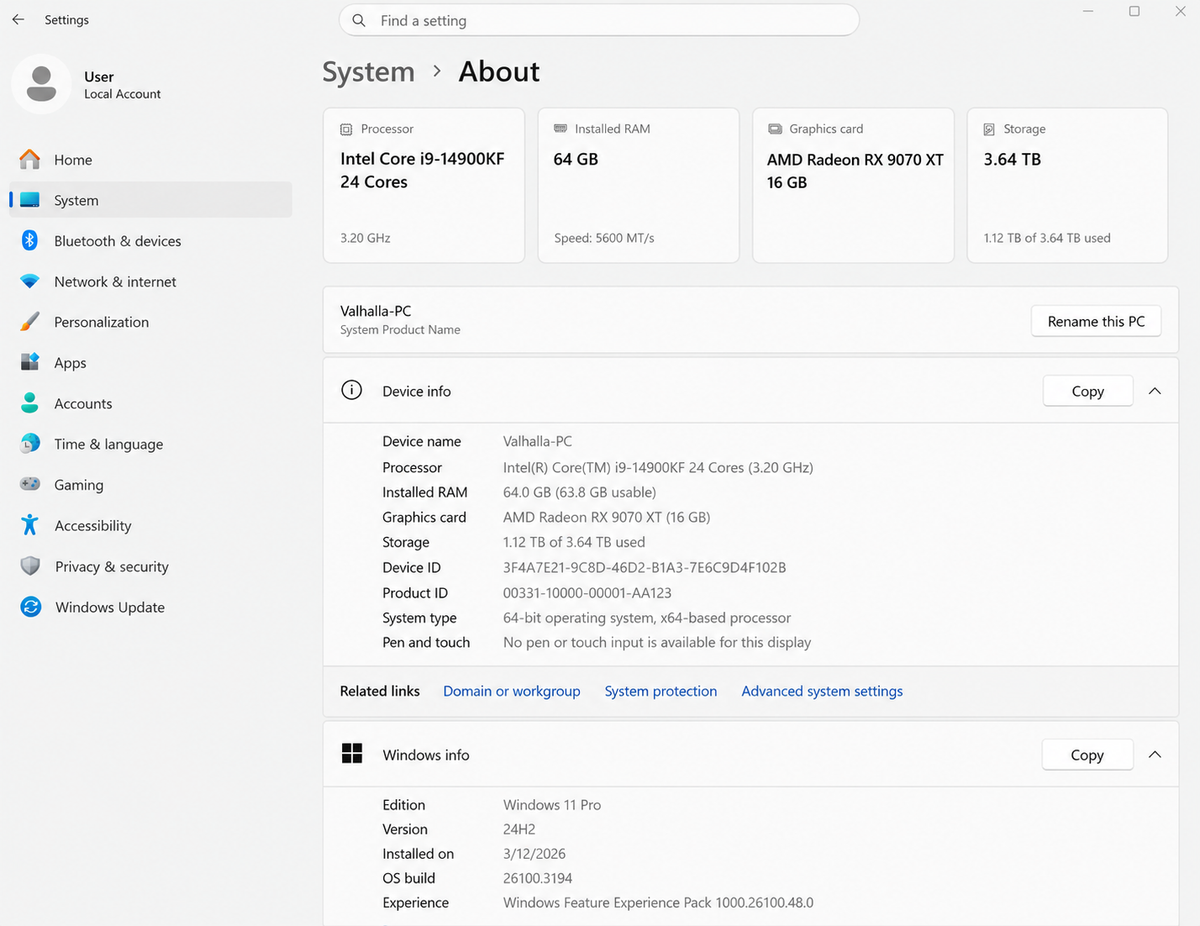
Task: Select Apps in the sidebar
Action: click(x=150, y=363)
